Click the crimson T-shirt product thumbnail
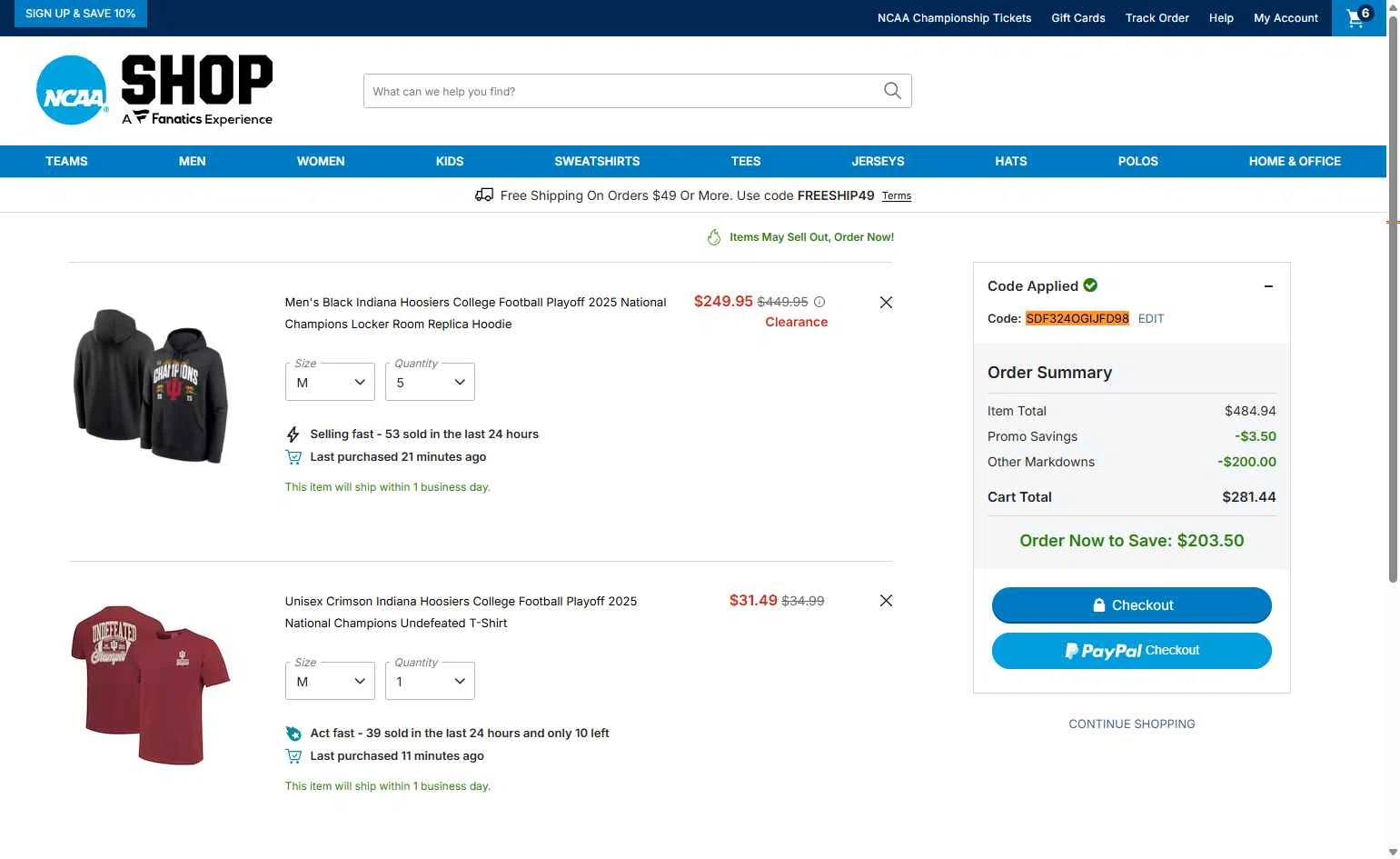 [x=150, y=684]
